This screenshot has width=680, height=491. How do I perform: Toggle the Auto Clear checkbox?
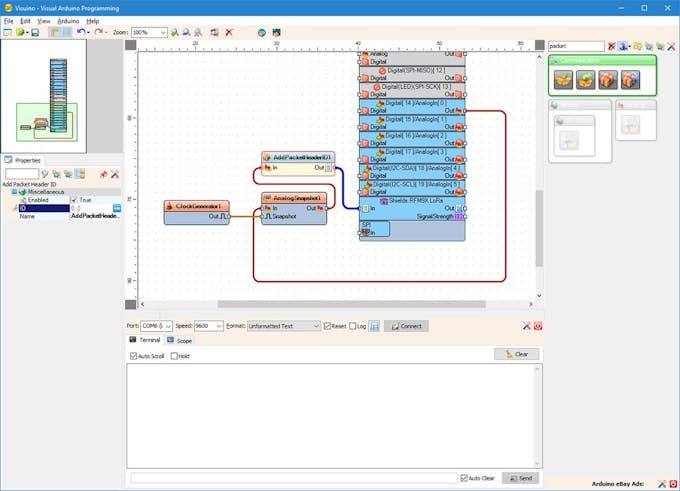coord(464,478)
